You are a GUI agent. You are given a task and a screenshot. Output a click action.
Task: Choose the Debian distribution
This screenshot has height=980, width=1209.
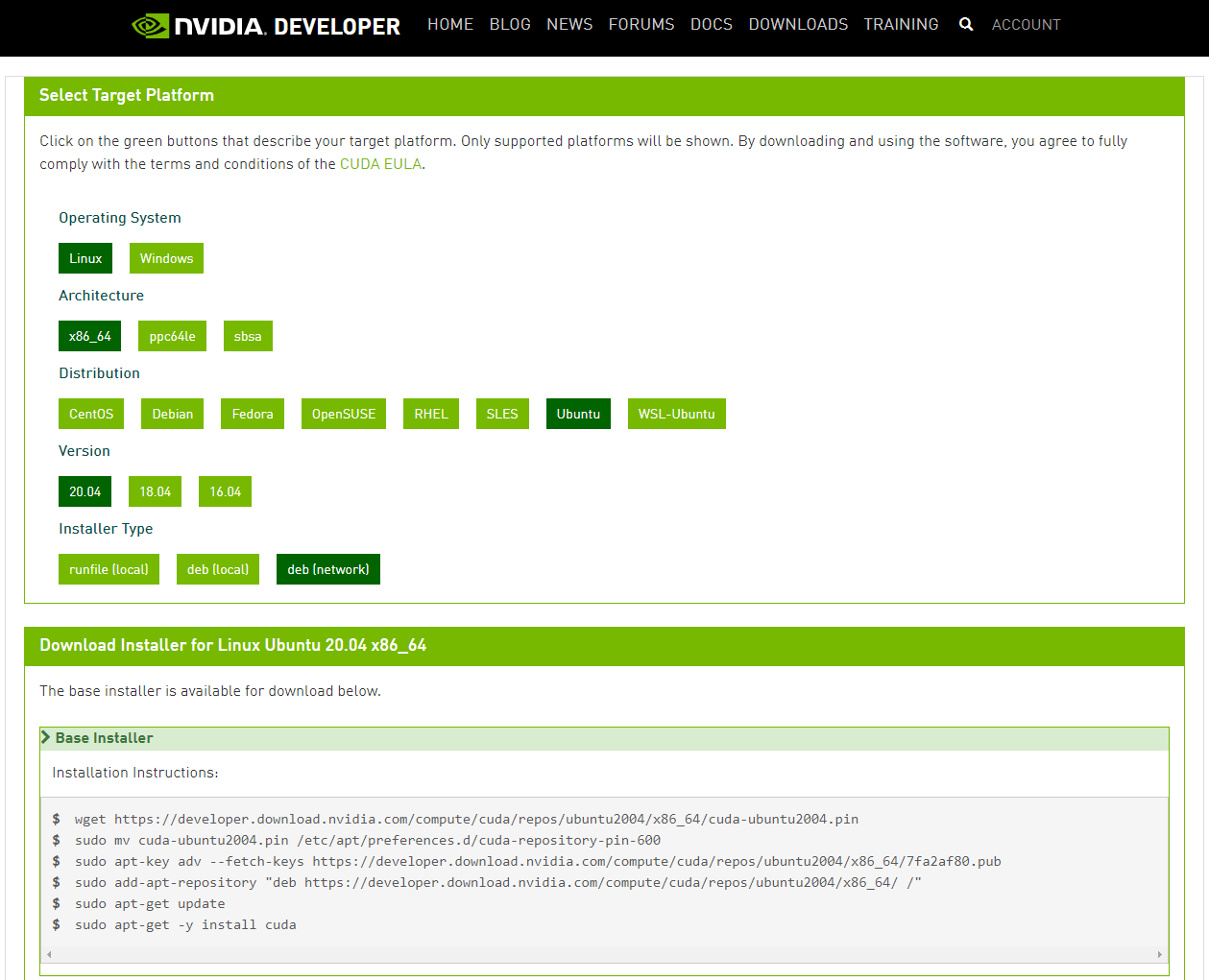(173, 414)
